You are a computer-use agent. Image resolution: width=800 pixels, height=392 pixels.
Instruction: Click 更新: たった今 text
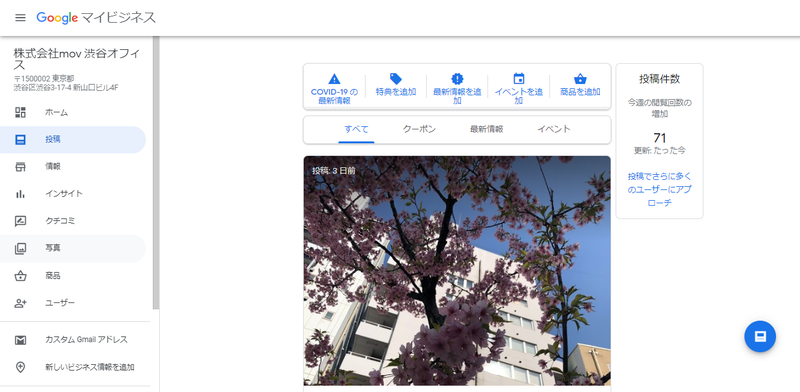pos(659,151)
